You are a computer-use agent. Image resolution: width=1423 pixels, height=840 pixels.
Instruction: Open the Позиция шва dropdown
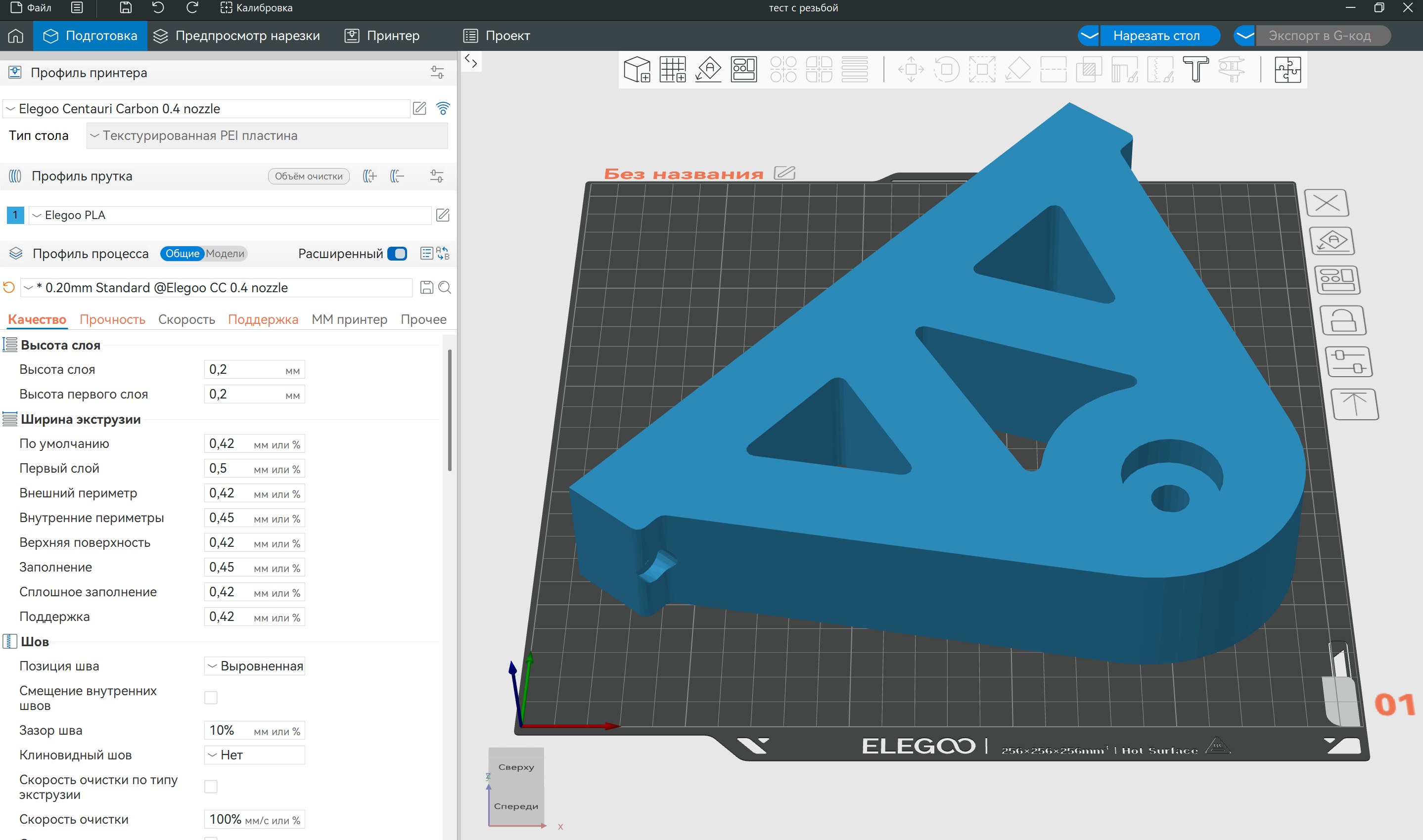coord(254,666)
